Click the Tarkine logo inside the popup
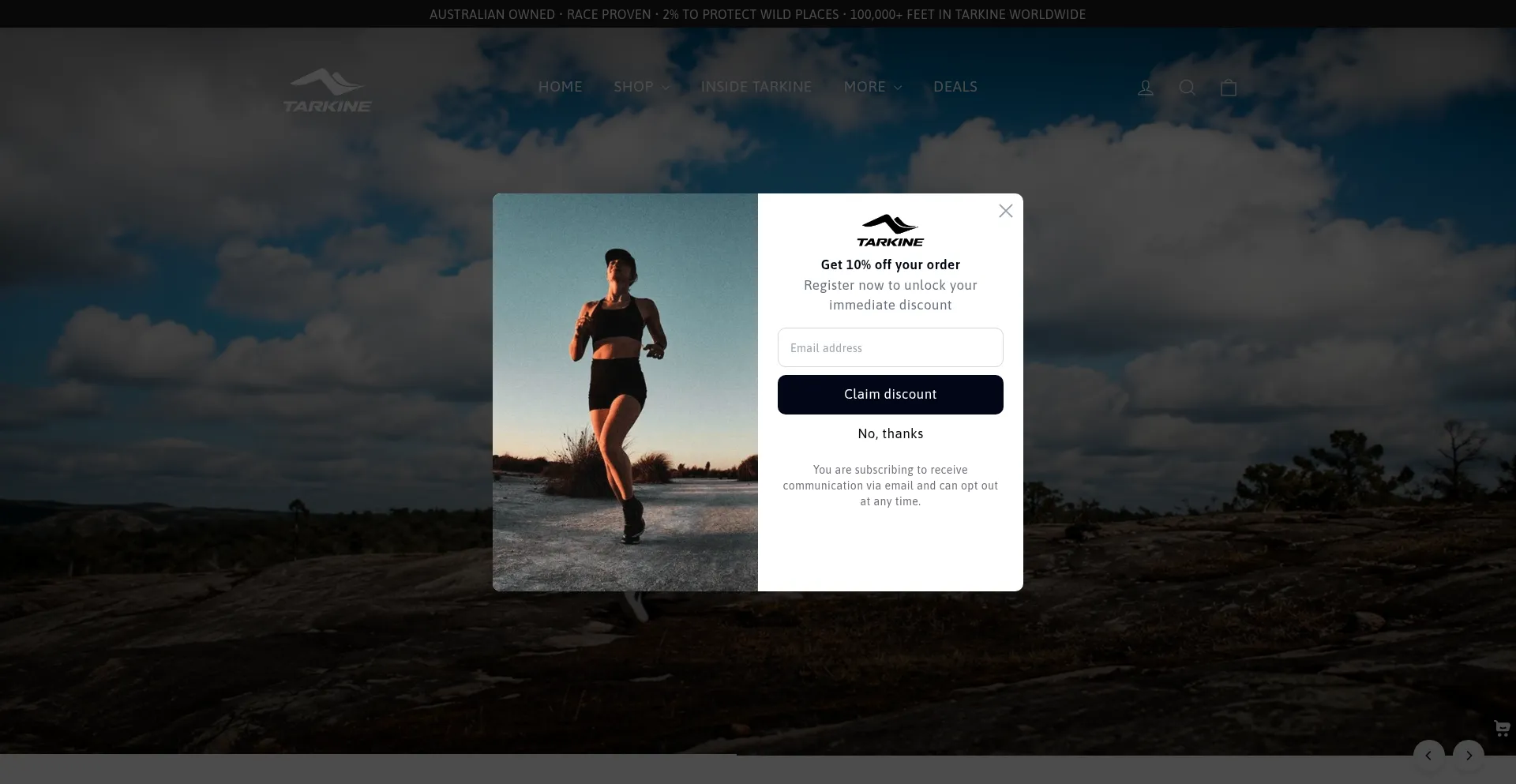Screen dimensions: 1516x784 pyautogui.click(x=890, y=231)
